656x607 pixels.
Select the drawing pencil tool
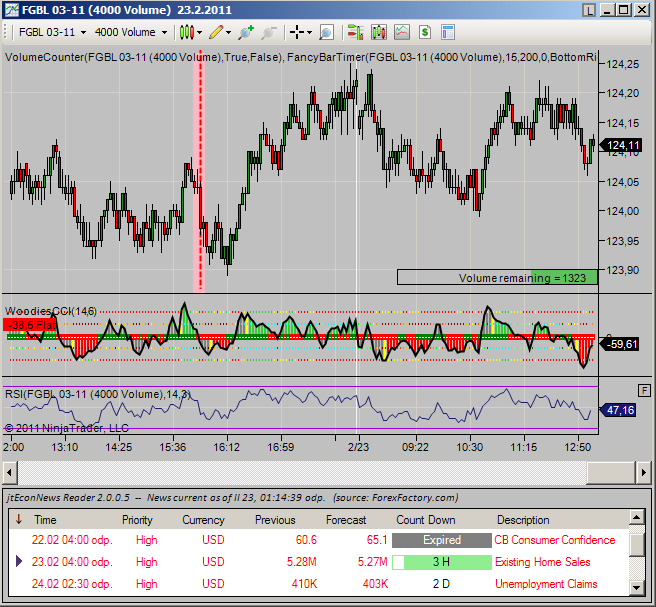(214, 32)
